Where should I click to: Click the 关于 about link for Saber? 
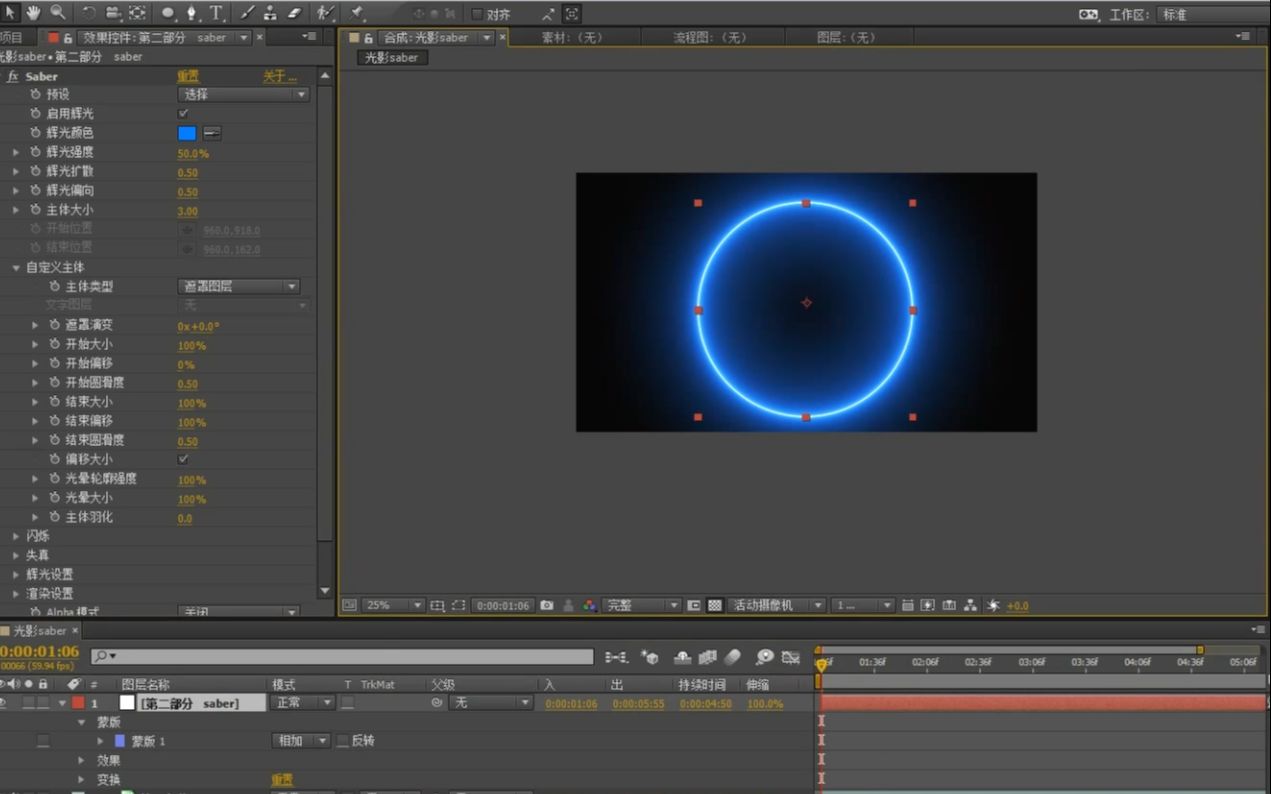(279, 76)
